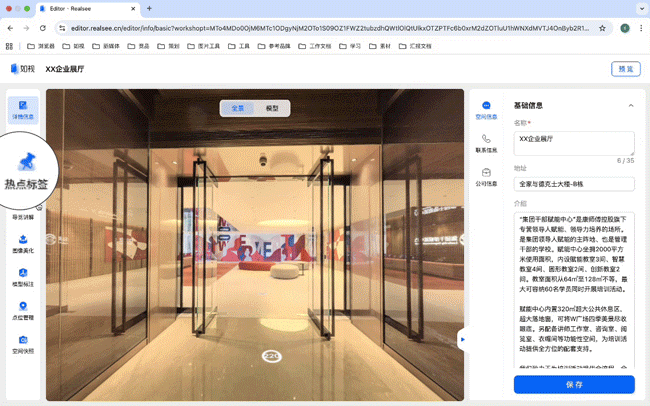Open the 如视 bookmarks folder
This screenshot has height=406, width=650.
[73, 46]
